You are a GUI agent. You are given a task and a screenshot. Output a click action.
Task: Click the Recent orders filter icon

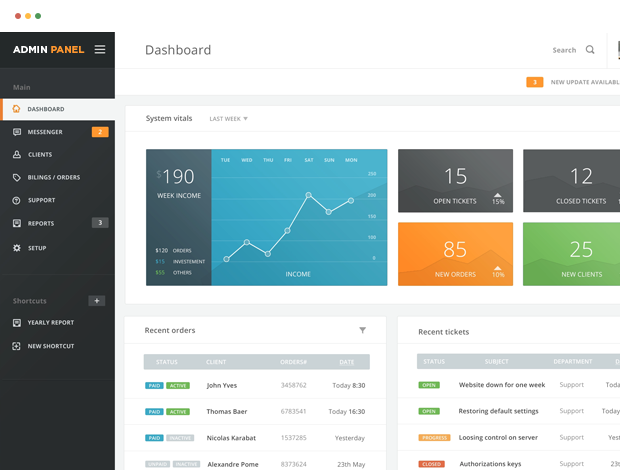(x=362, y=330)
